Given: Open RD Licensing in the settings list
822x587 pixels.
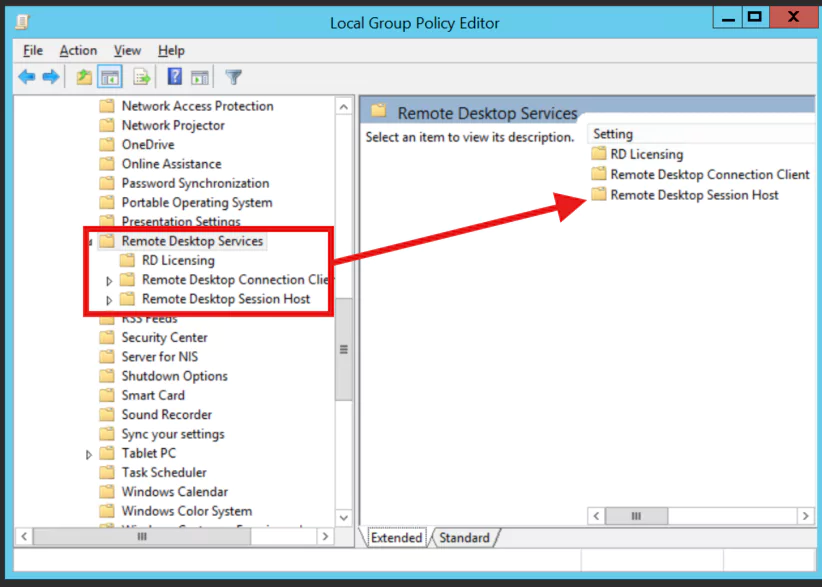Looking at the screenshot, I should tap(647, 154).
